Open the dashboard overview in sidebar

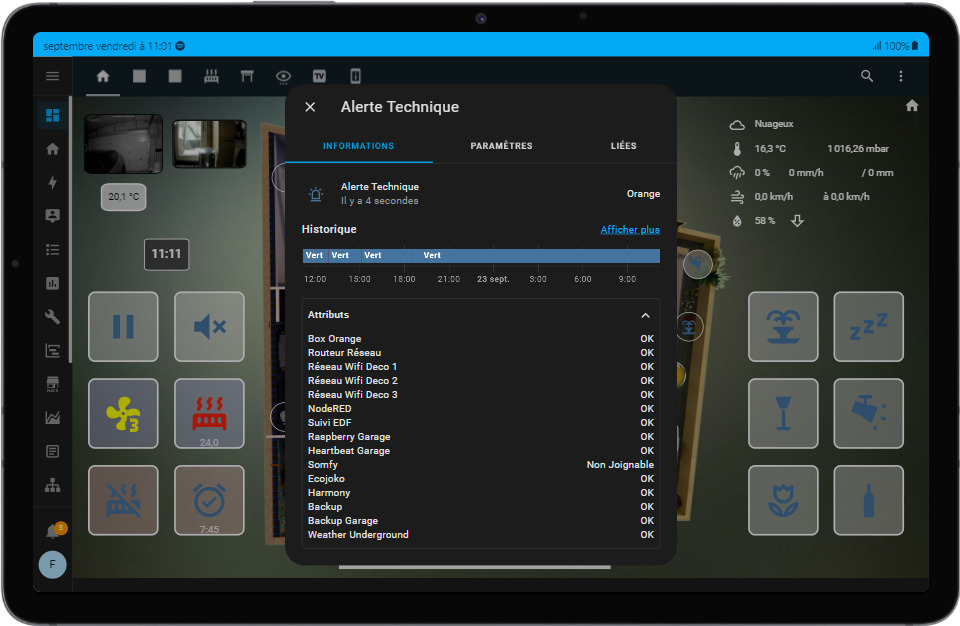53,115
